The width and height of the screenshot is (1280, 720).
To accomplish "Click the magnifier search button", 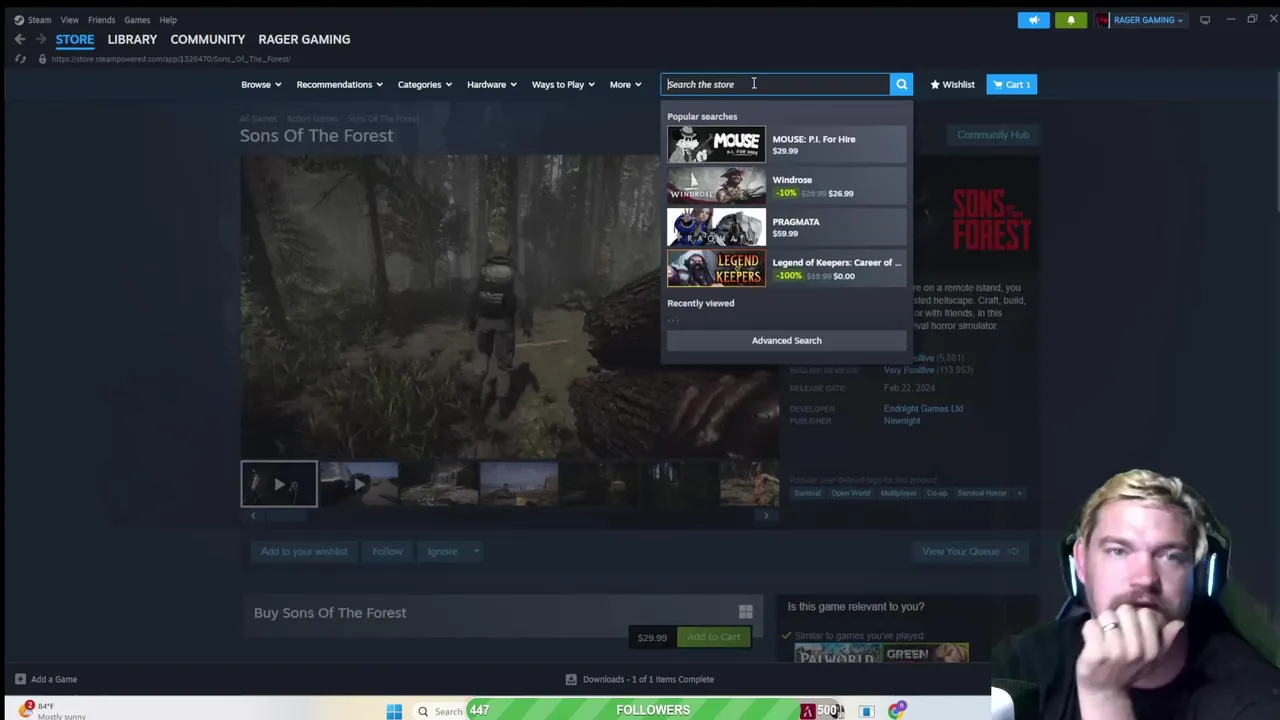I will coord(901,84).
